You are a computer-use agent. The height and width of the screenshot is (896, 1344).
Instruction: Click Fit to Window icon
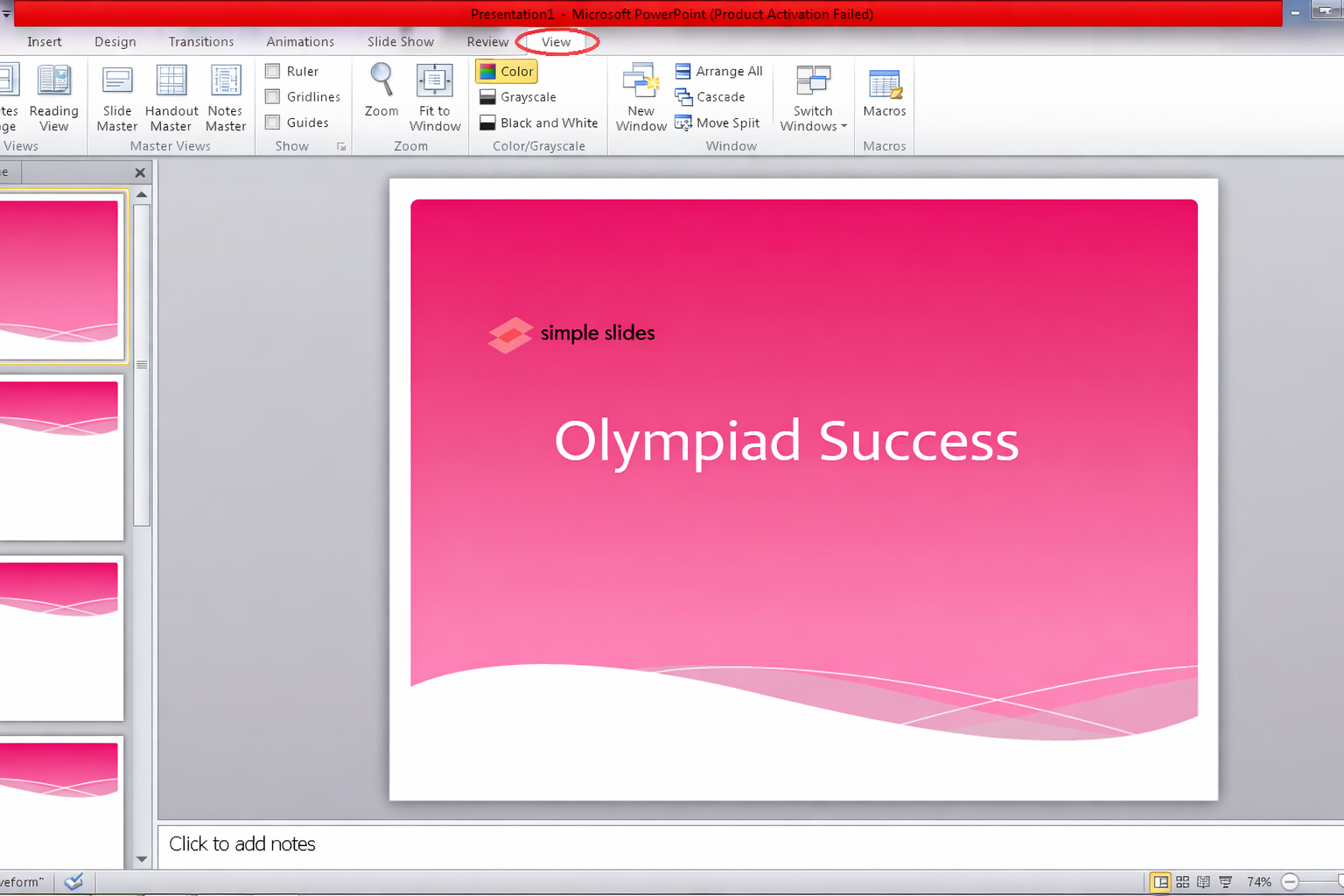click(434, 81)
